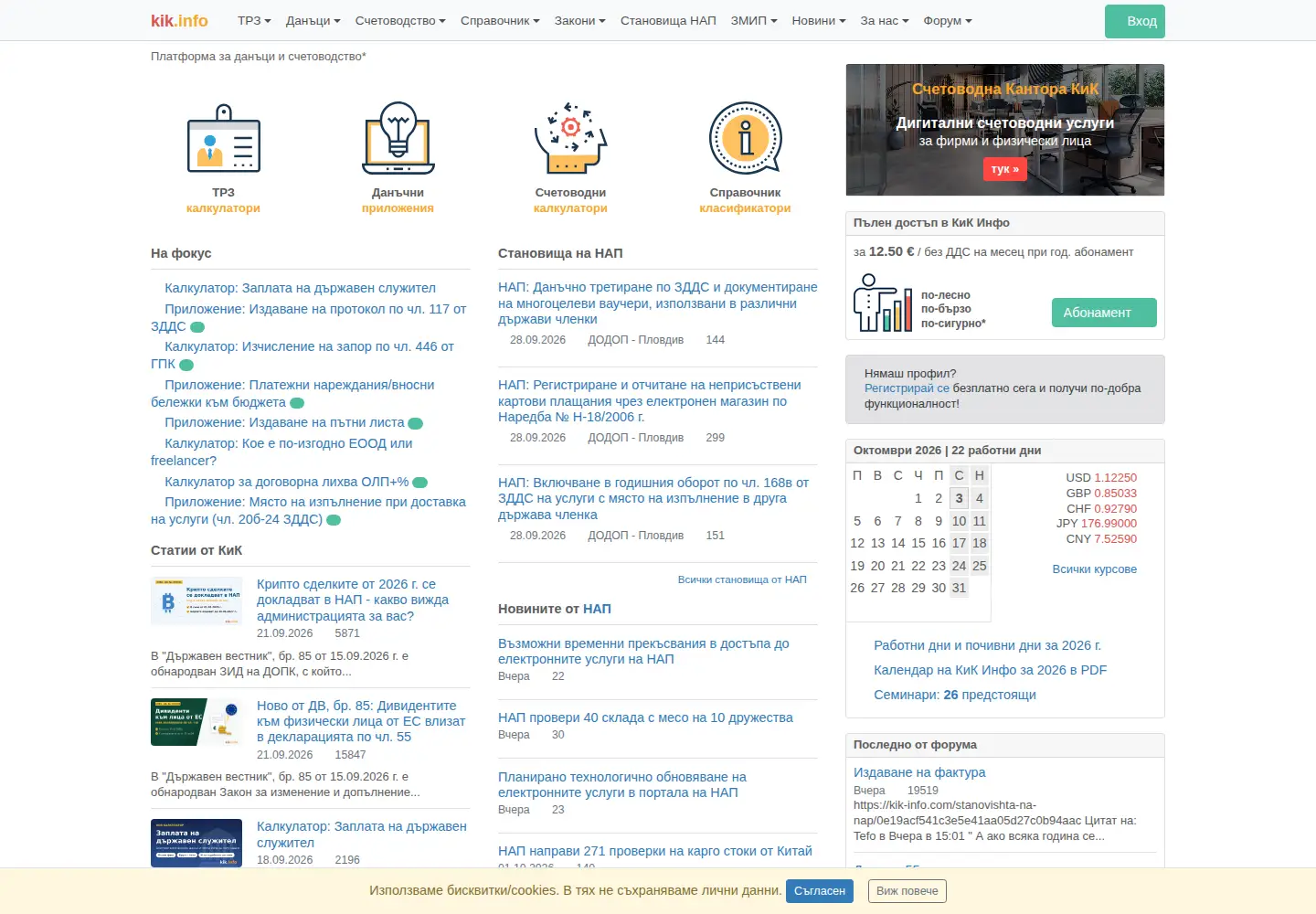Expand the ЗМИП menu
Screen dimensions: 1316x914
pos(754,20)
